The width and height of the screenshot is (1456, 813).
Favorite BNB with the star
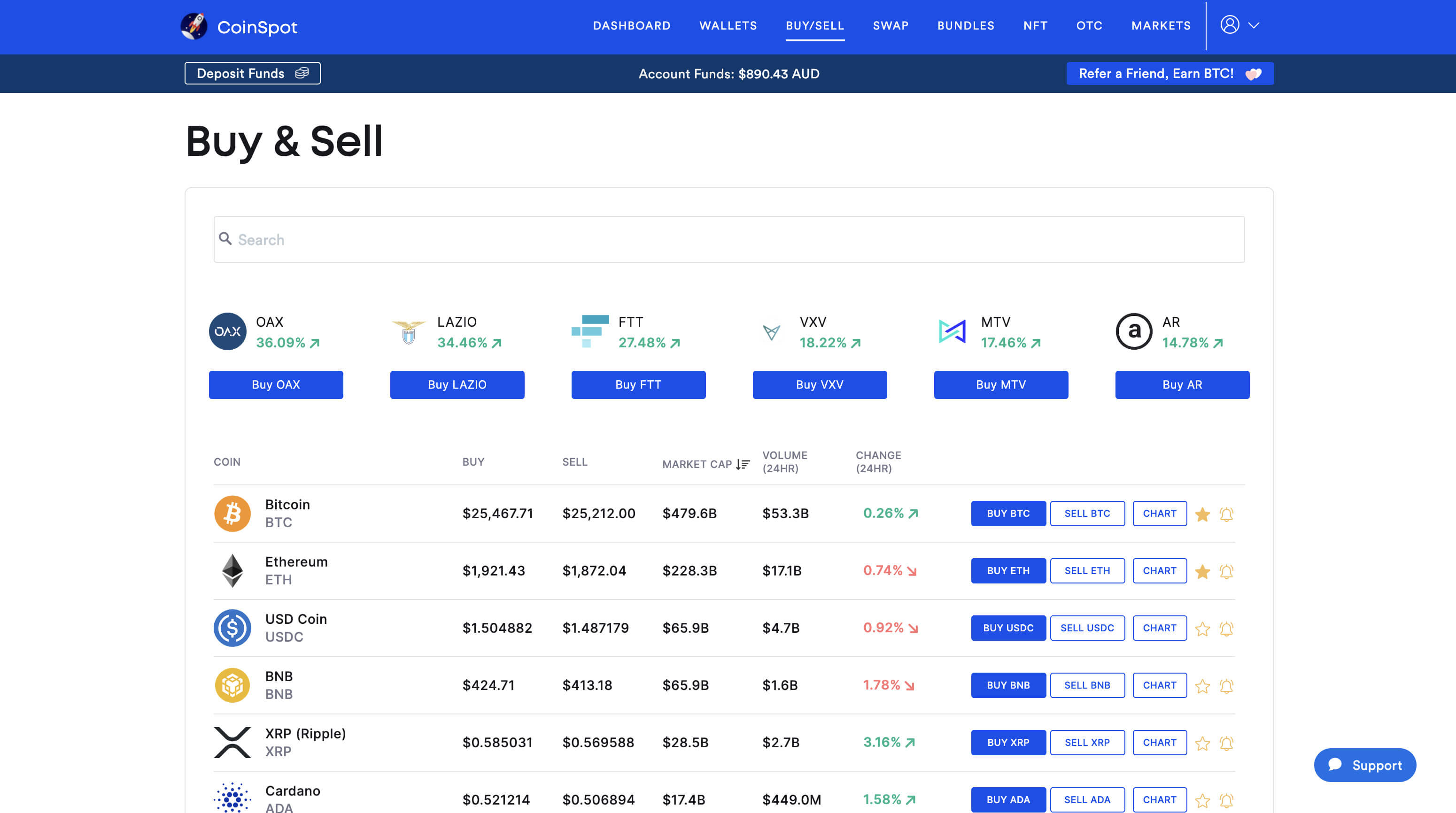click(x=1202, y=686)
